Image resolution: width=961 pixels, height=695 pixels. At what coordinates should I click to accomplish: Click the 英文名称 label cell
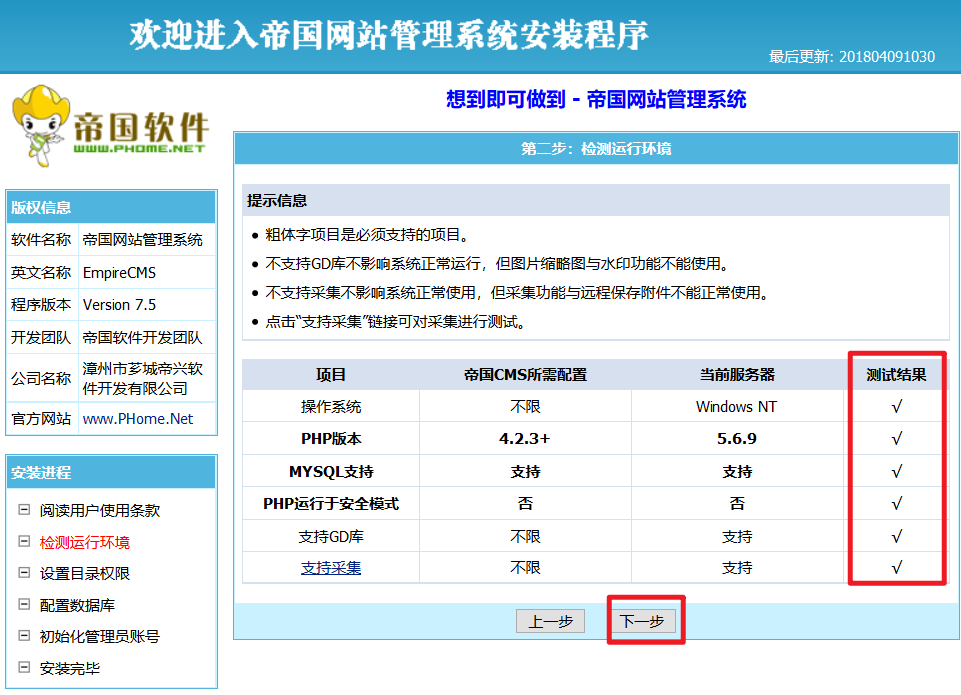[42, 273]
